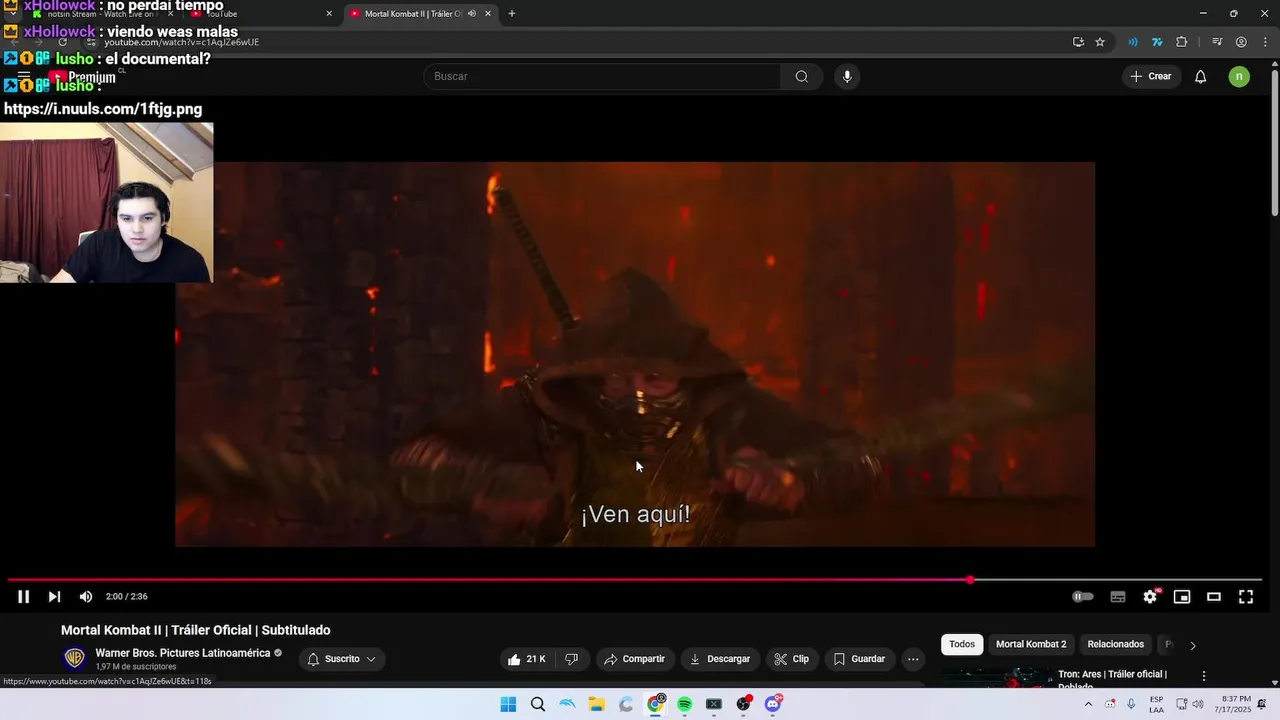Screen dimensions: 1280x720
Task: Click the Warner Bros. channel avatar
Action: 74,658
